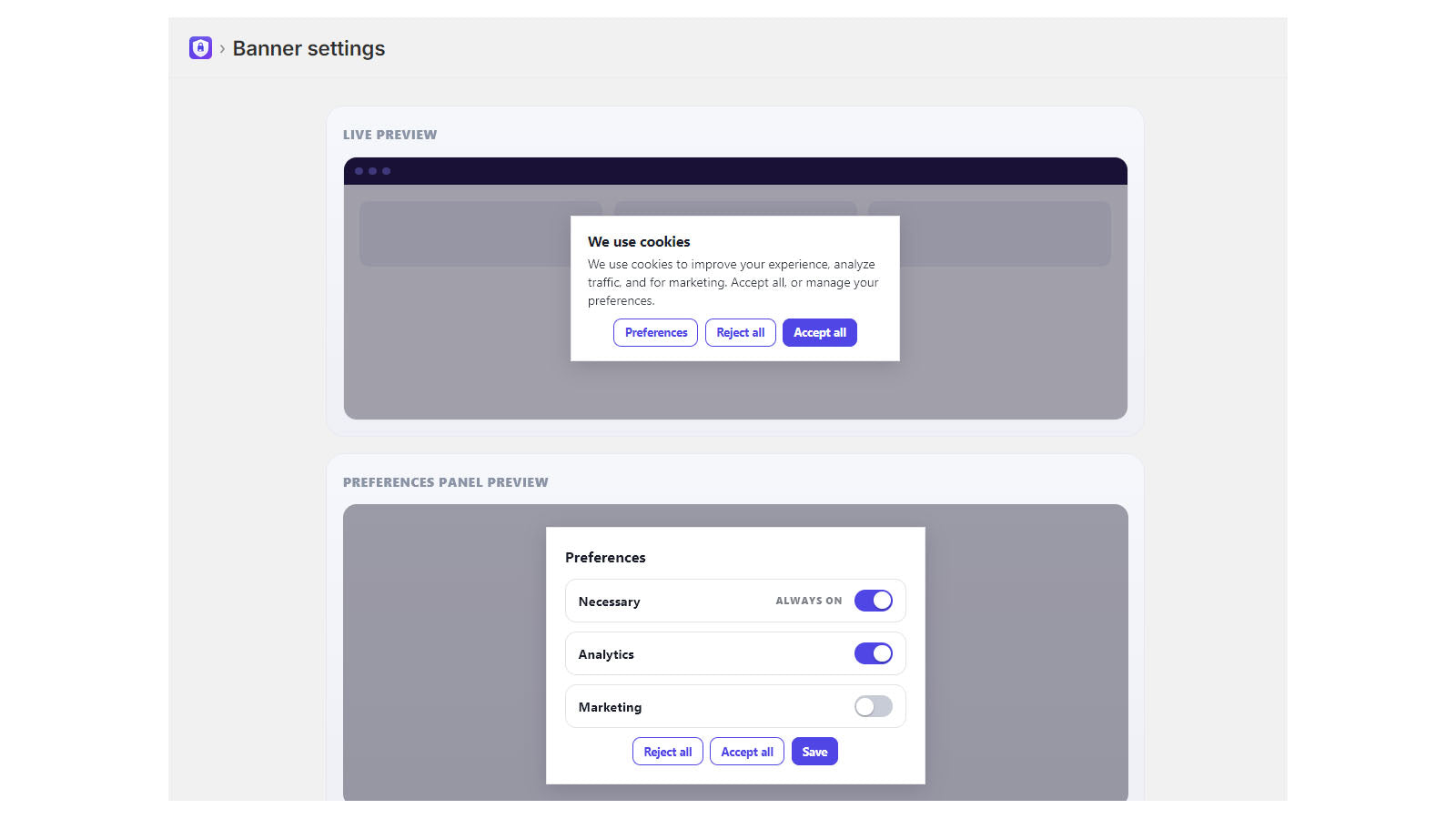Click Accept all in the cookie banner
This screenshot has width=1456, height=819.
pyautogui.click(x=820, y=332)
